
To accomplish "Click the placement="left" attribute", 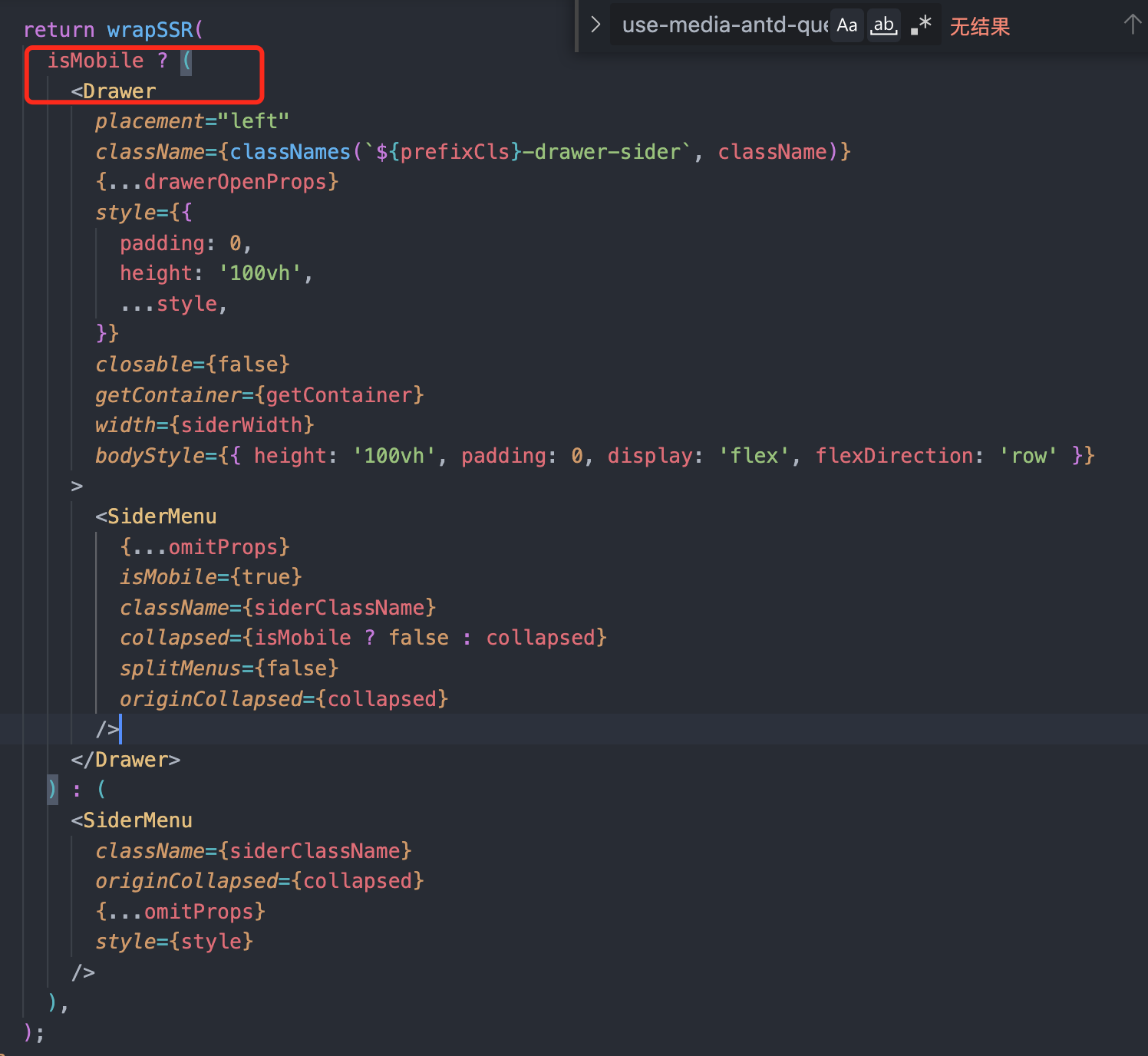I will (x=192, y=121).
